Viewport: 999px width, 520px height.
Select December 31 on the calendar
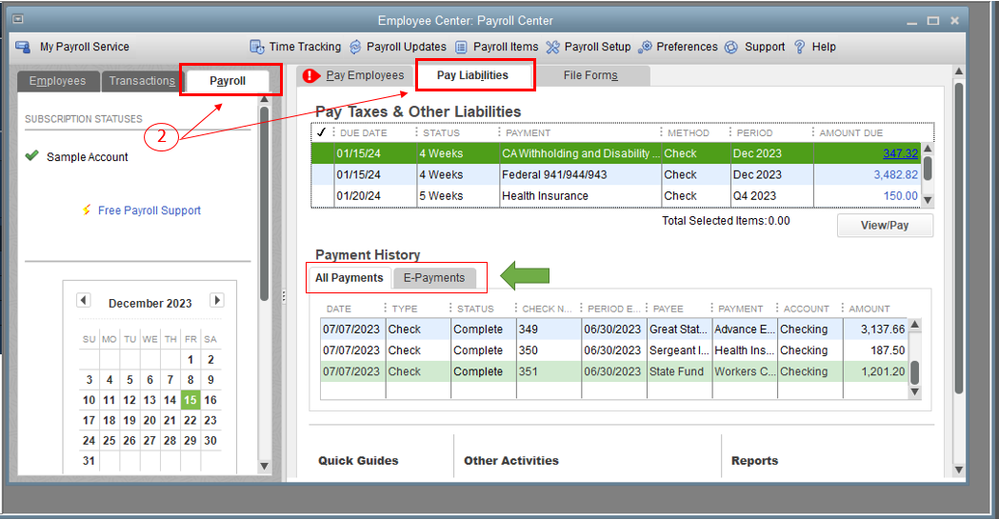point(89,461)
